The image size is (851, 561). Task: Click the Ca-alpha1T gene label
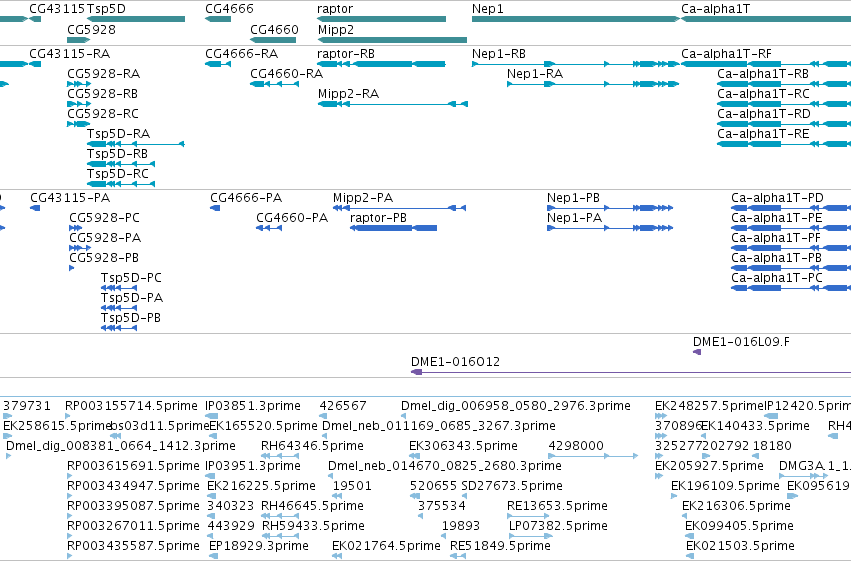tap(716, 9)
